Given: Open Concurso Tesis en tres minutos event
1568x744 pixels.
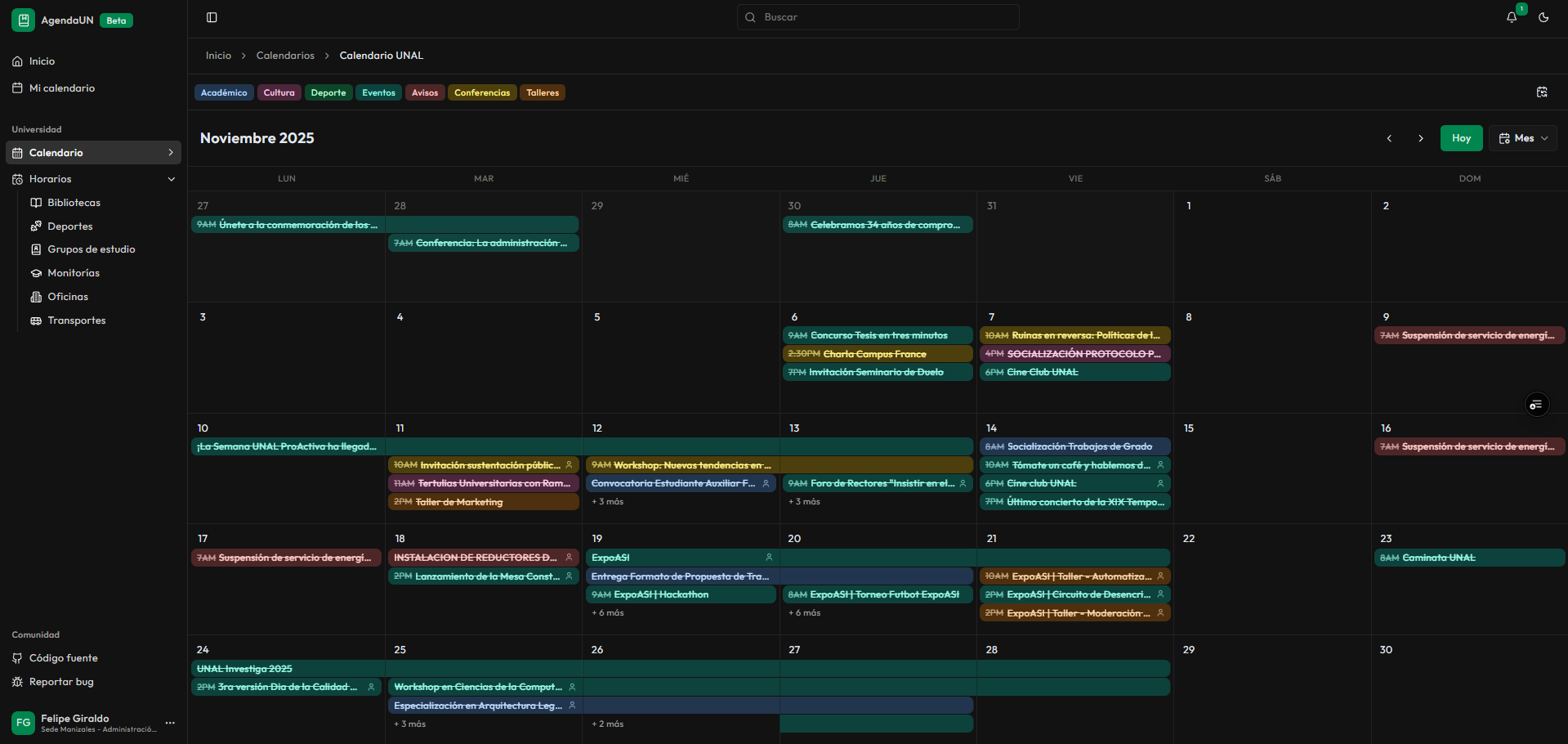Looking at the screenshot, I should (878, 335).
